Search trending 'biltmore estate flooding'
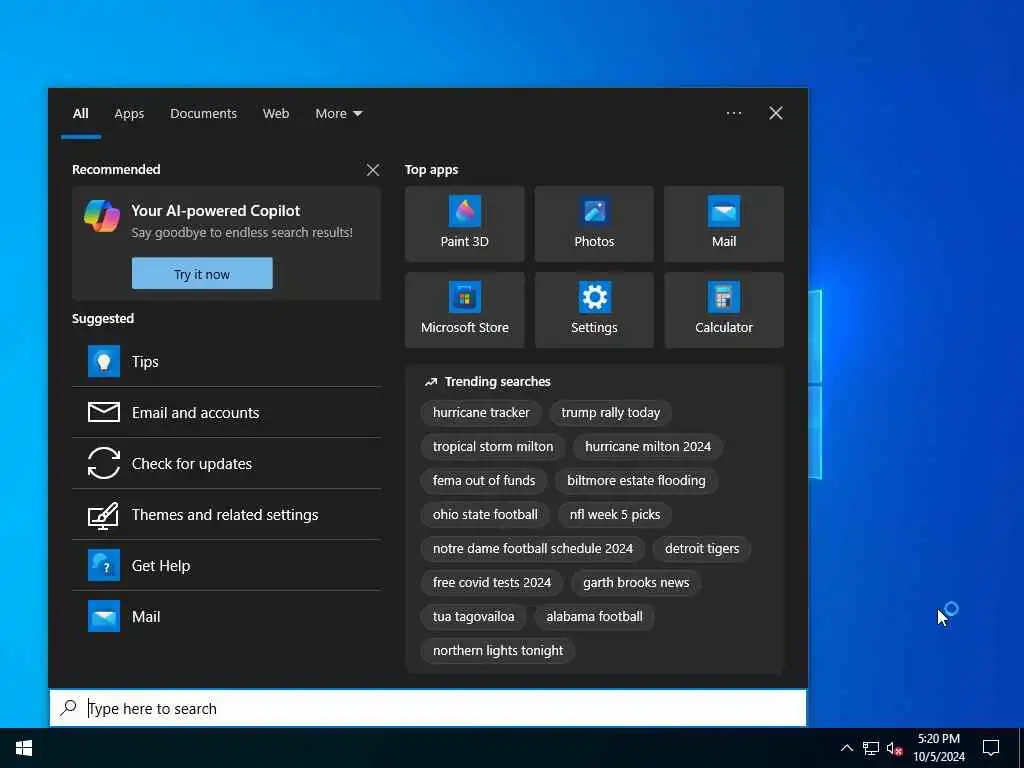Image resolution: width=1024 pixels, height=768 pixels. [x=636, y=481]
